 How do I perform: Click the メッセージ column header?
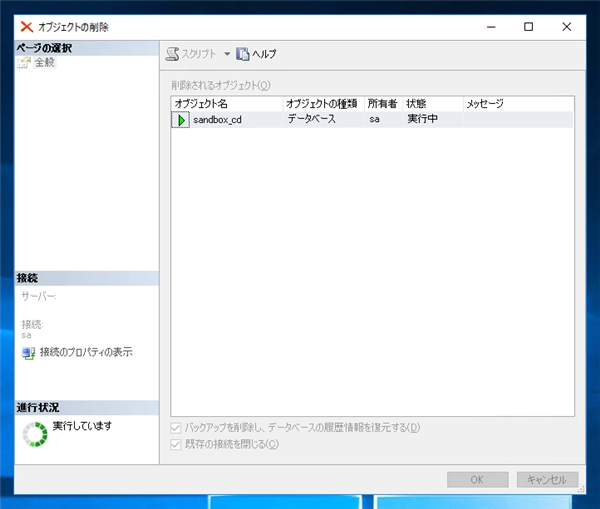coord(518,104)
